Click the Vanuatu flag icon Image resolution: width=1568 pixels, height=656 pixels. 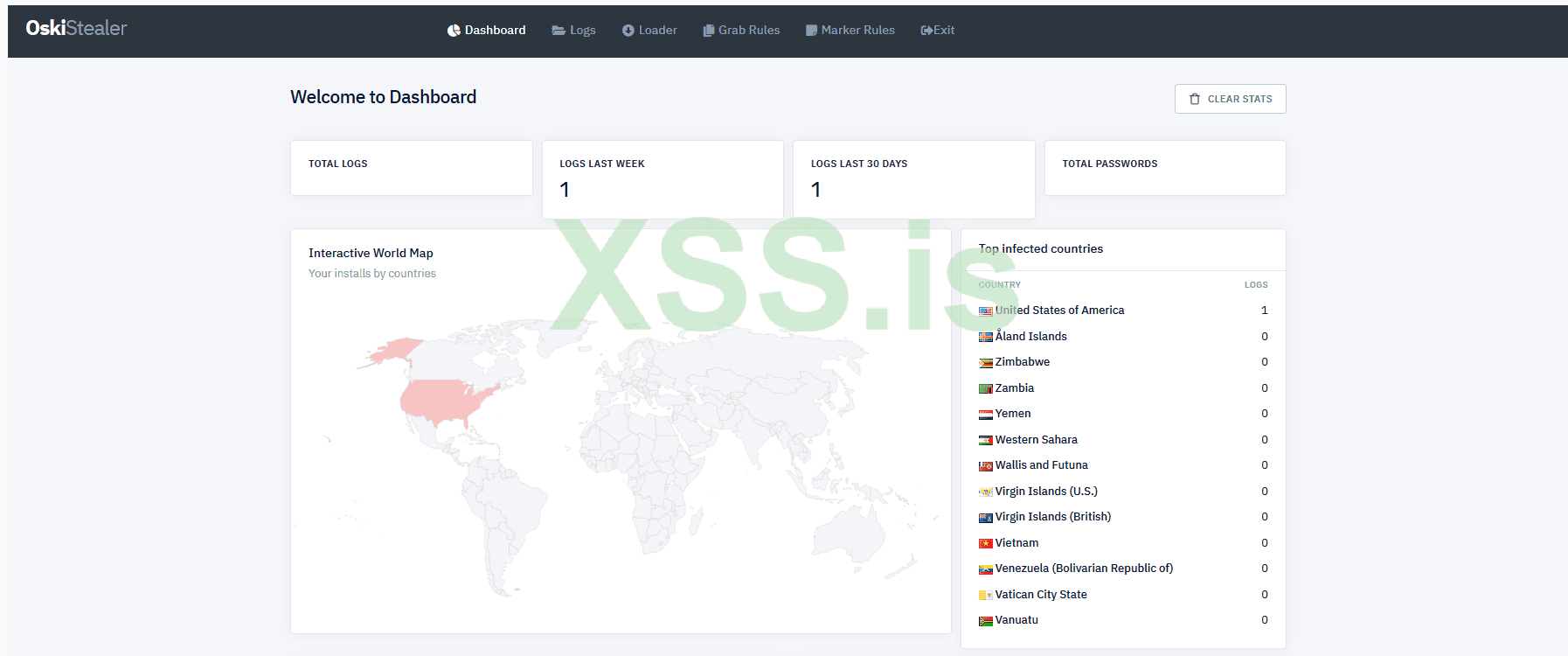pos(986,621)
